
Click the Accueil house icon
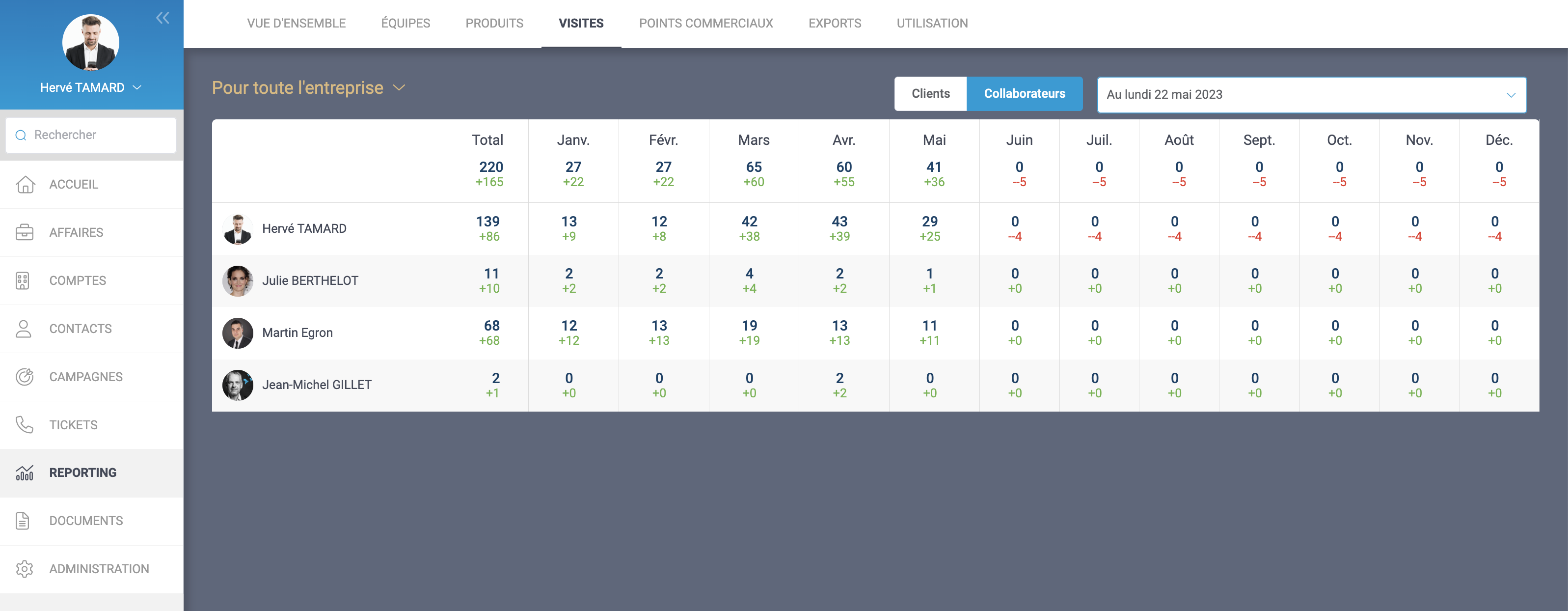(25, 184)
